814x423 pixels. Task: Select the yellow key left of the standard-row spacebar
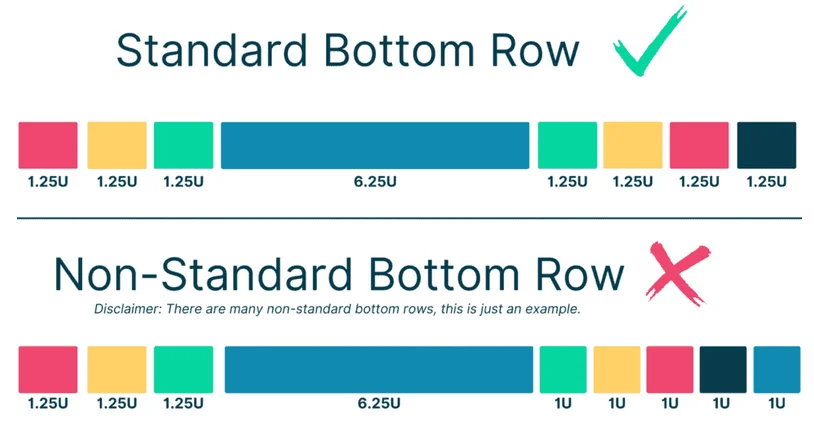point(117,145)
